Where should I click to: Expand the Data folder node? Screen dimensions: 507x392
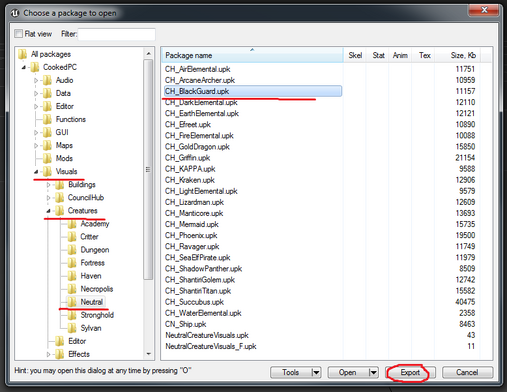(36, 93)
